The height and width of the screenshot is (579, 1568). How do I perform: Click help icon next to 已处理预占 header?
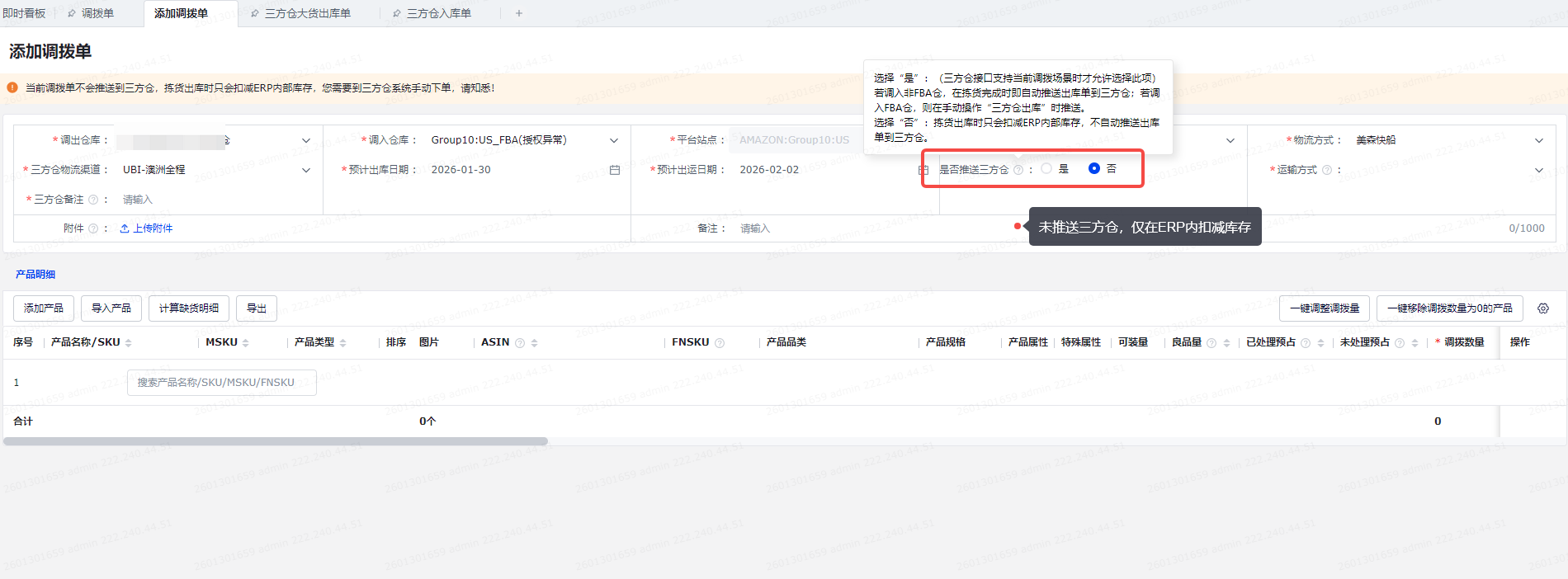pos(1306,343)
